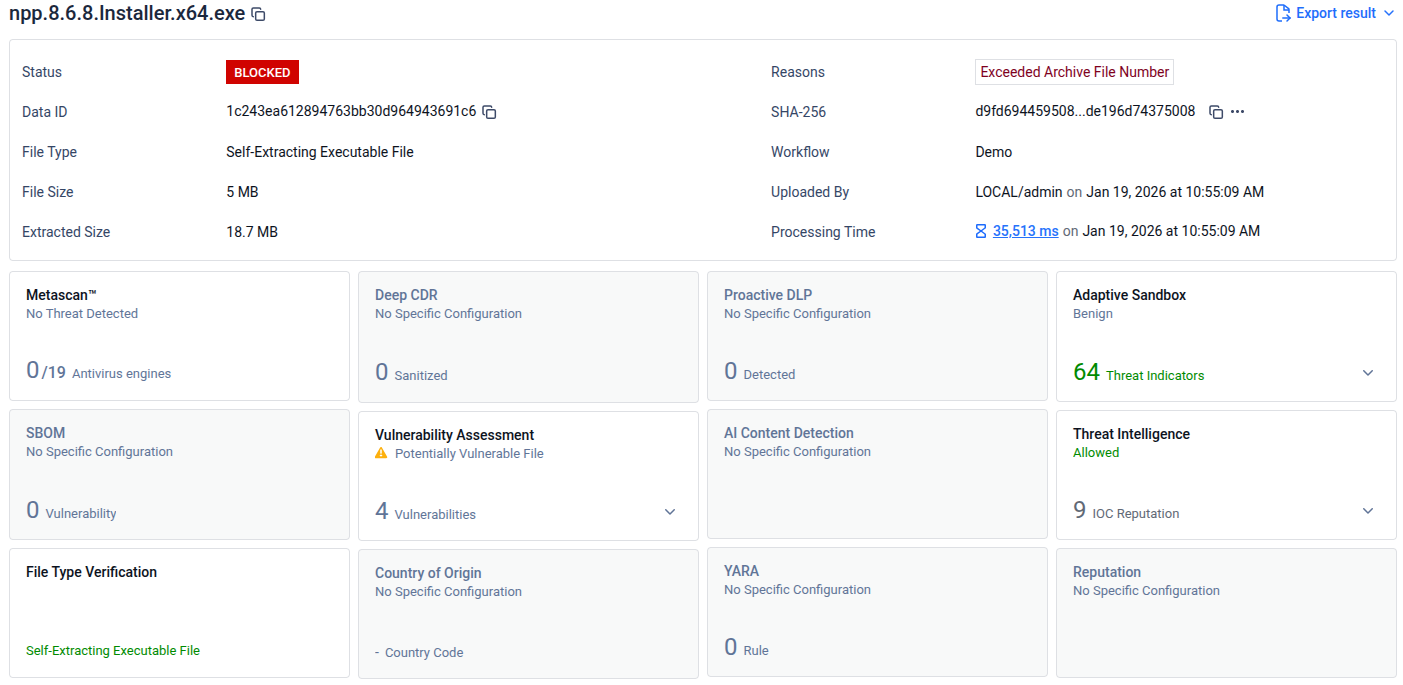Click the vulnerability warning triangle icon
Image resolution: width=1403 pixels, height=685 pixels.
click(x=381, y=453)
